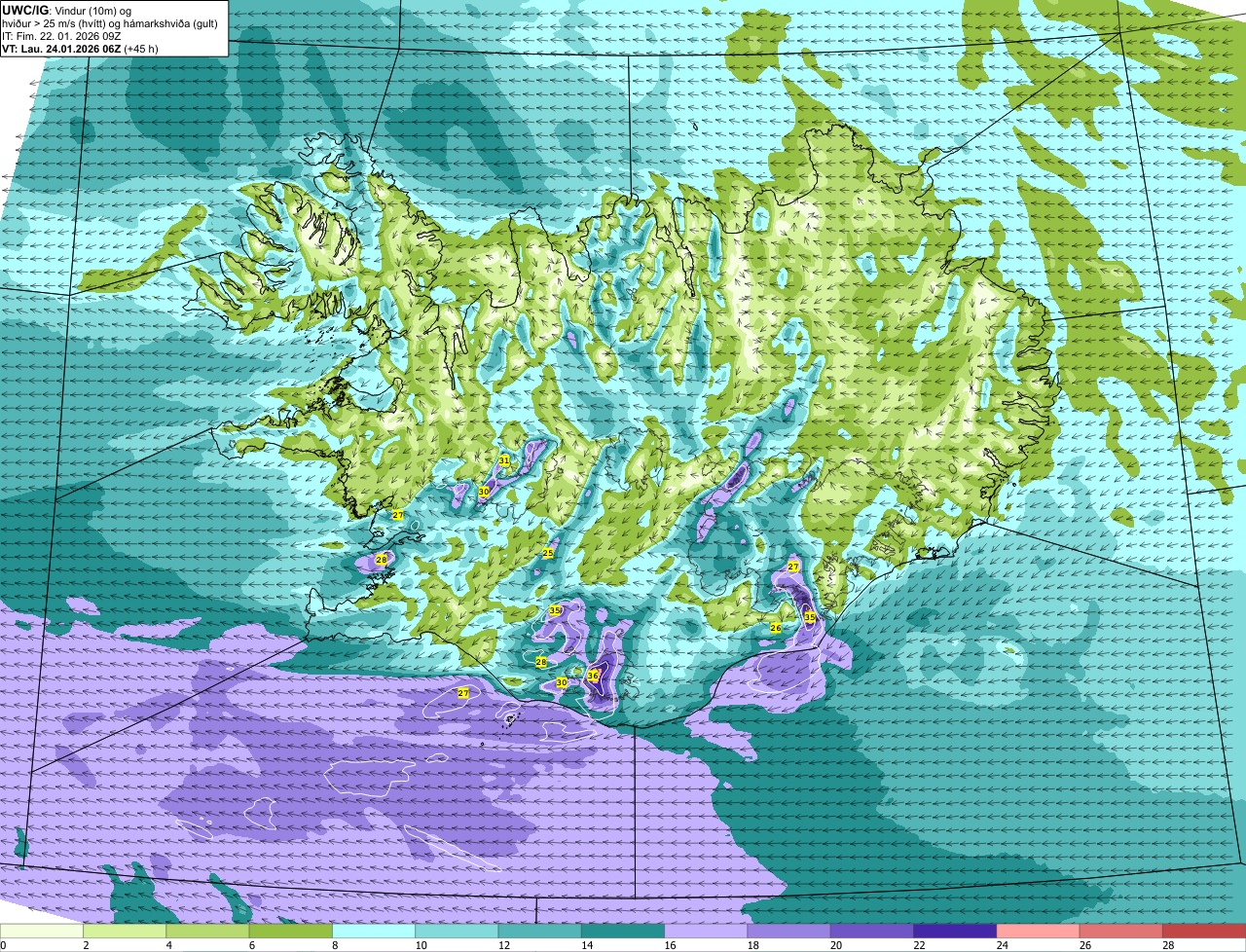Click the 'IT: Fim. 22. 01. 2026 09Z' line
This screenshot has width=1246, height=952.
click(x=62, y=36)
